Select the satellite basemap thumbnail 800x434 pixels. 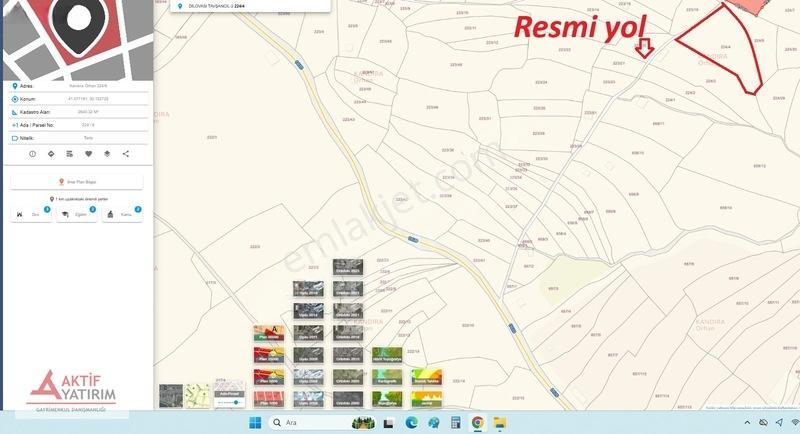click(171, 396)
